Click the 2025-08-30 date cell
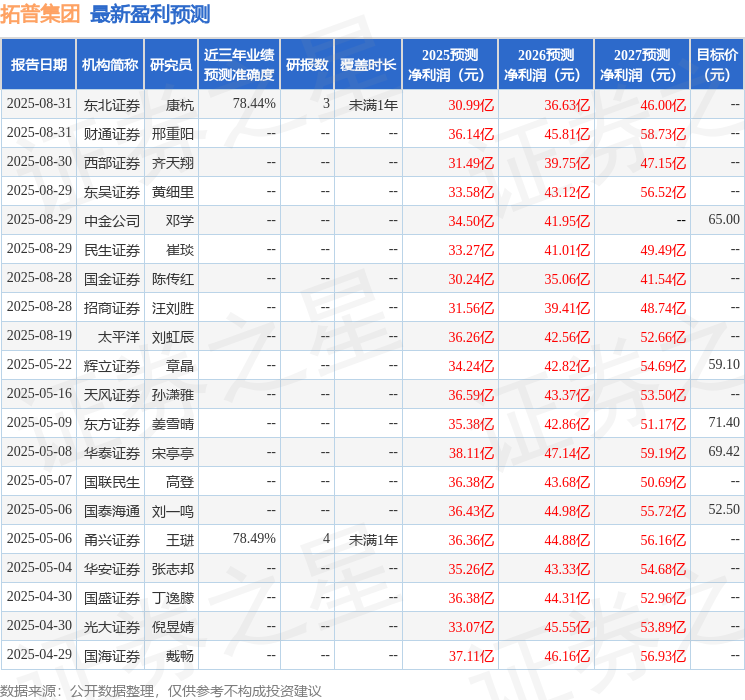Screen dimensions: 745x700 pos(39,162)
